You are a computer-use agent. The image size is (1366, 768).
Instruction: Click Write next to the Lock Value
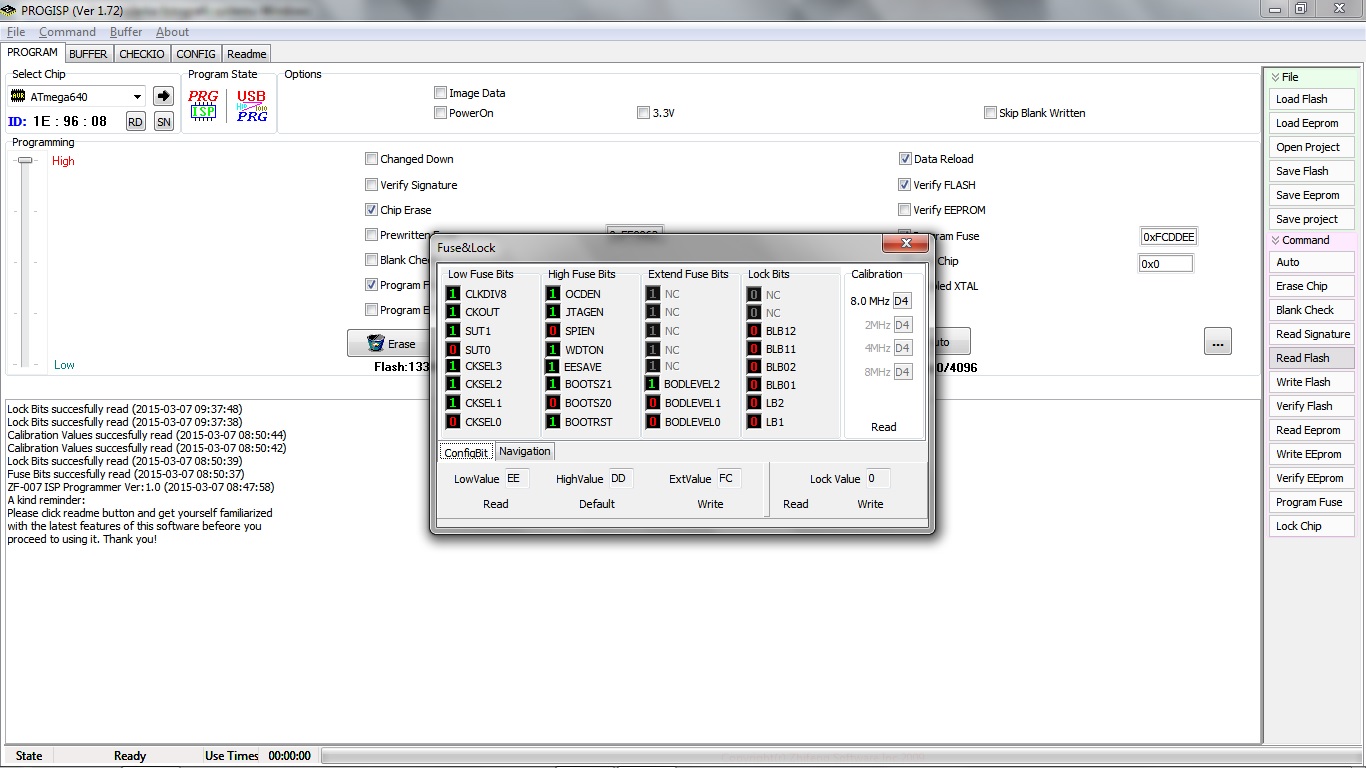tap(870, 504)
